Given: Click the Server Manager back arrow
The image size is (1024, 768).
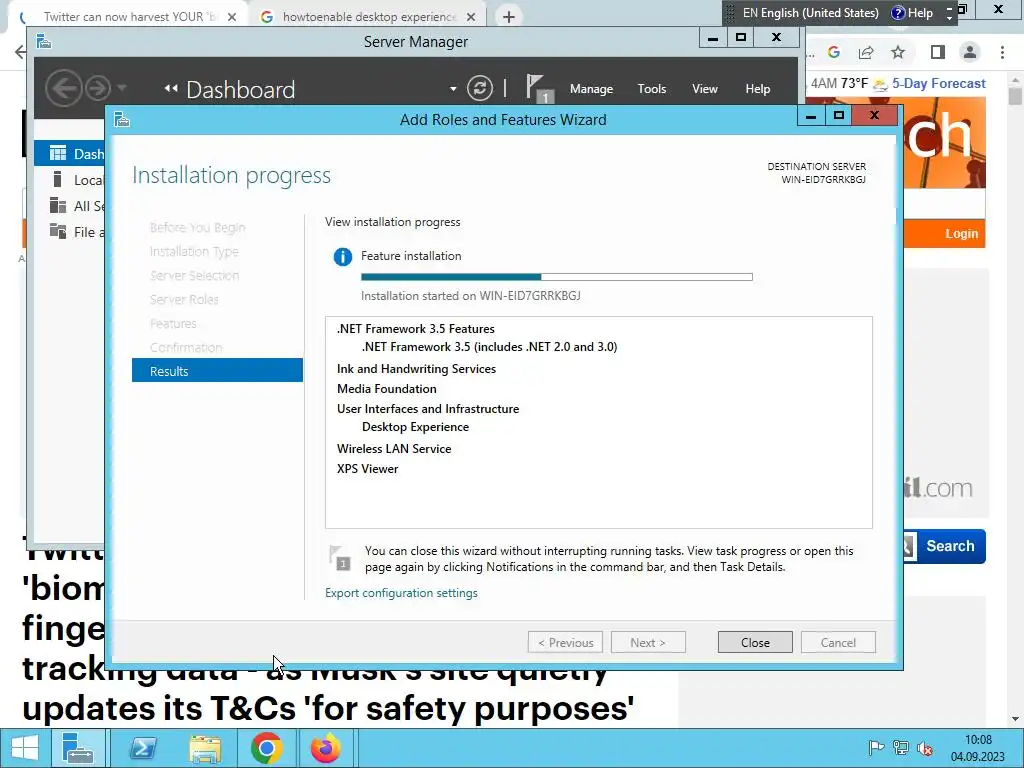Looking at the screenshot, I should click(63, 88).
